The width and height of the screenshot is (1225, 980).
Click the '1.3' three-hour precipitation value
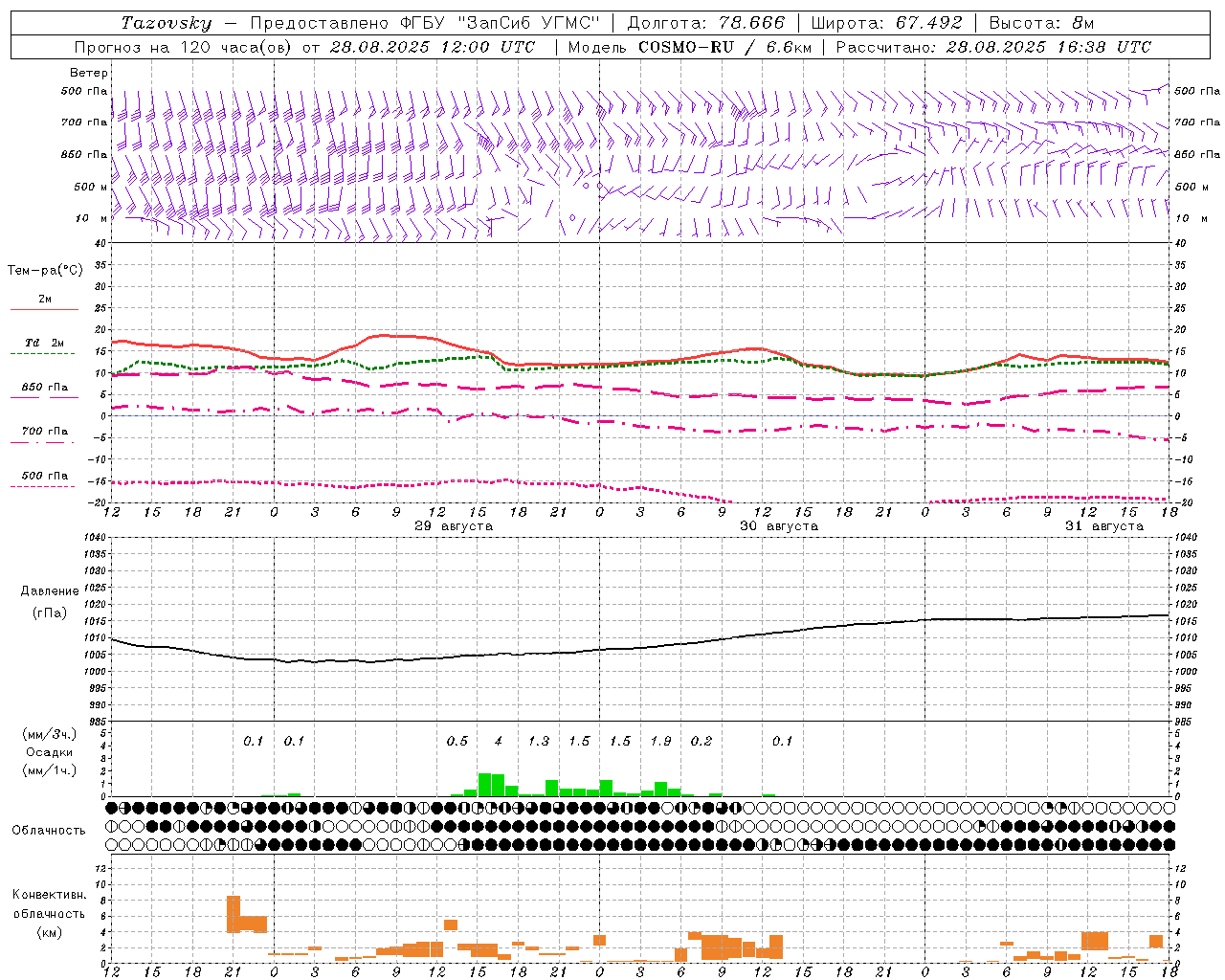539,741
